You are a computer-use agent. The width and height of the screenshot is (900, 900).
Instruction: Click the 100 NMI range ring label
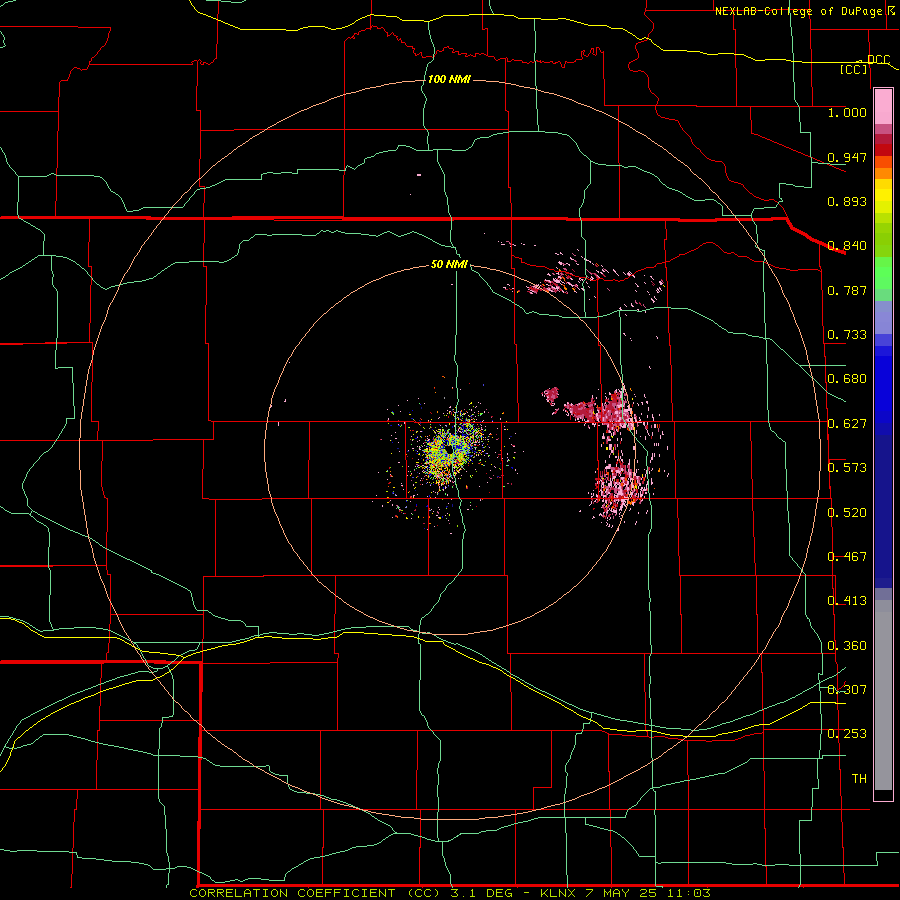[449, 79]
